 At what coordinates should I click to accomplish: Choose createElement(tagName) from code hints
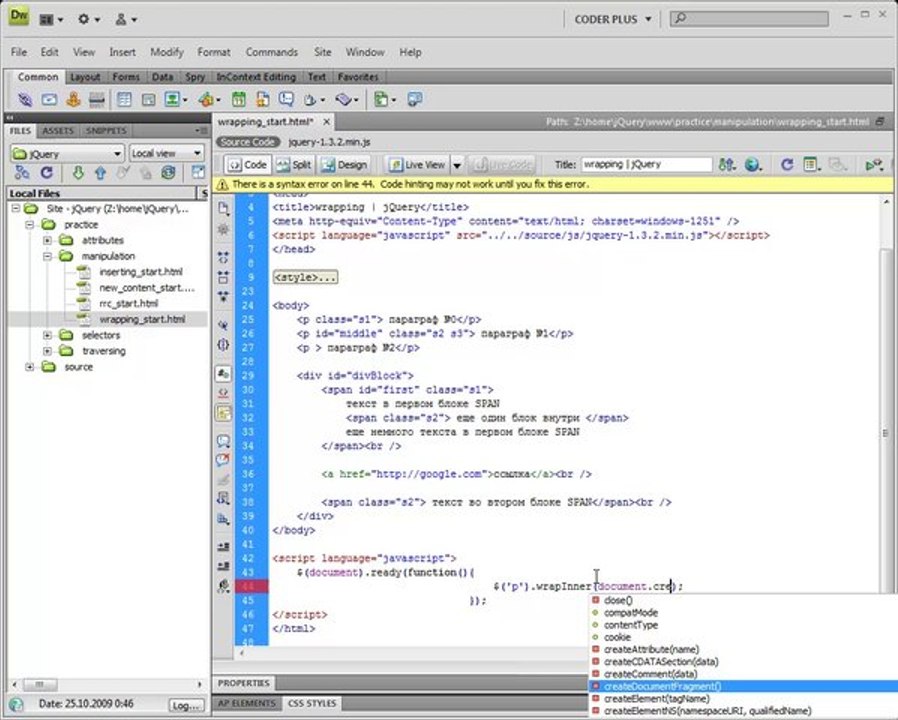pos(656,699)
